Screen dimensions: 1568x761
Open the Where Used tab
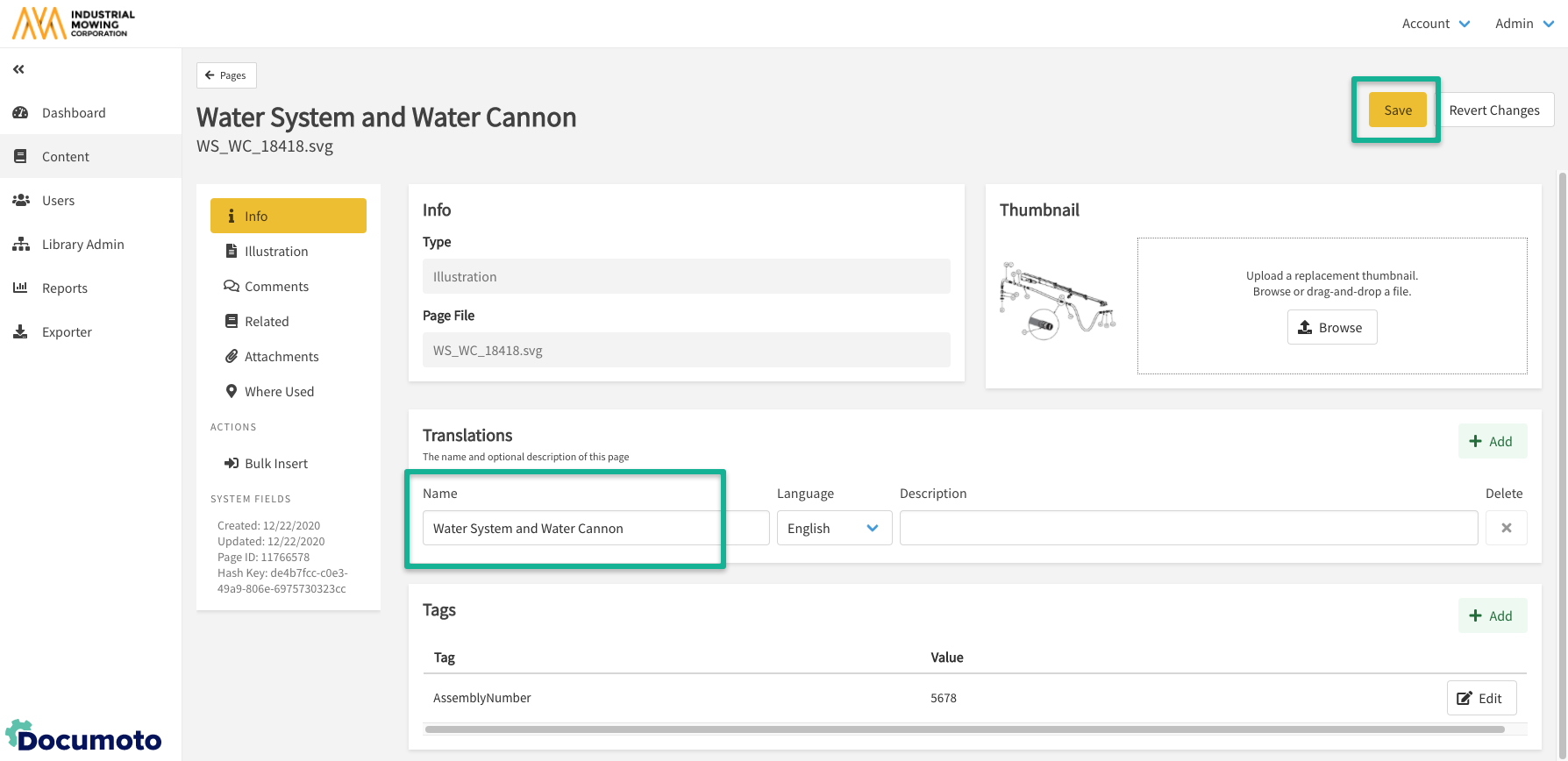(x=279, y=392)
